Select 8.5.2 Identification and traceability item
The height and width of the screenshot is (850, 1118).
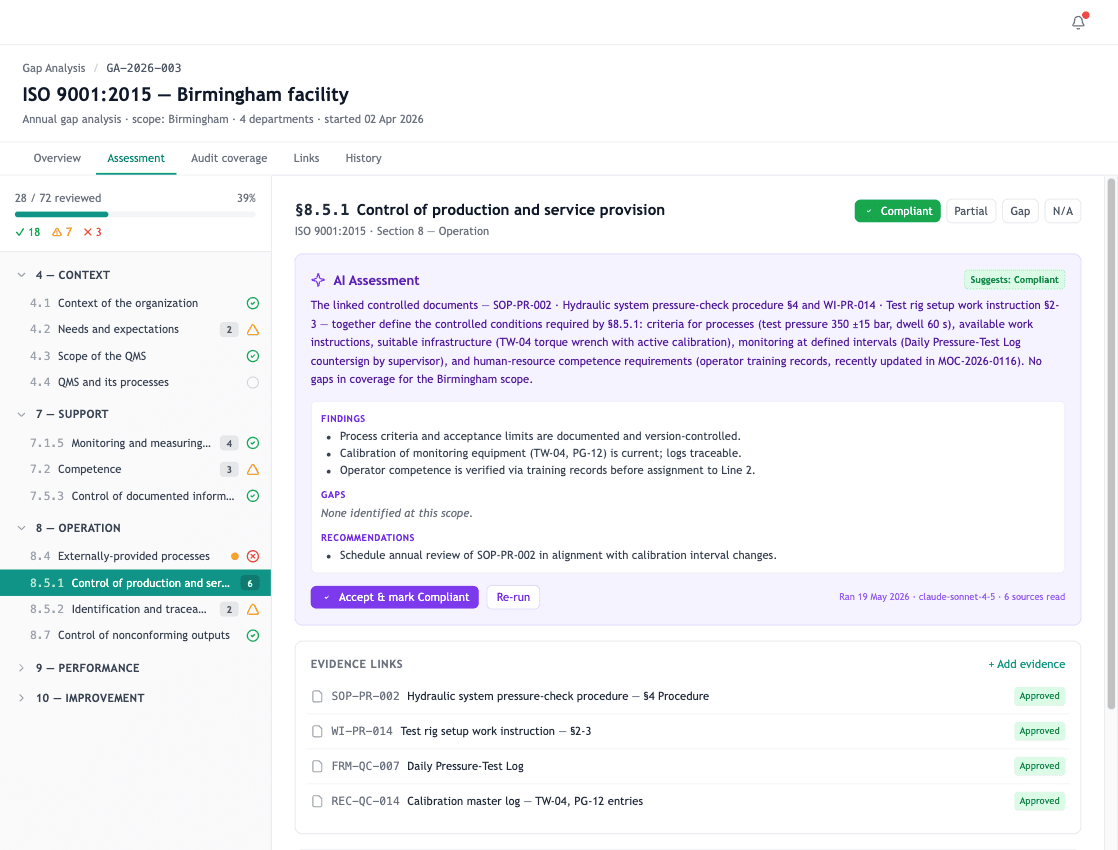[x=135, y=609]
